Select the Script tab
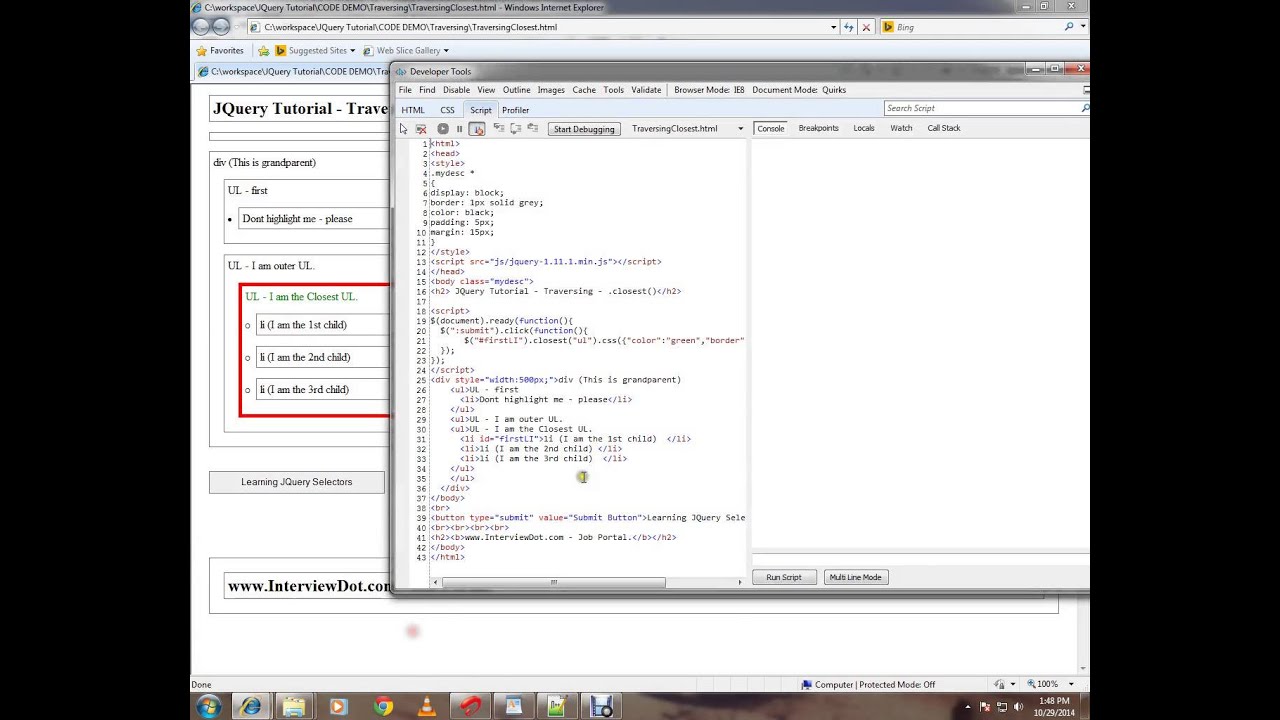Image resolution: width=1280 pixels, height=720 pixels. tap(481, 110)
